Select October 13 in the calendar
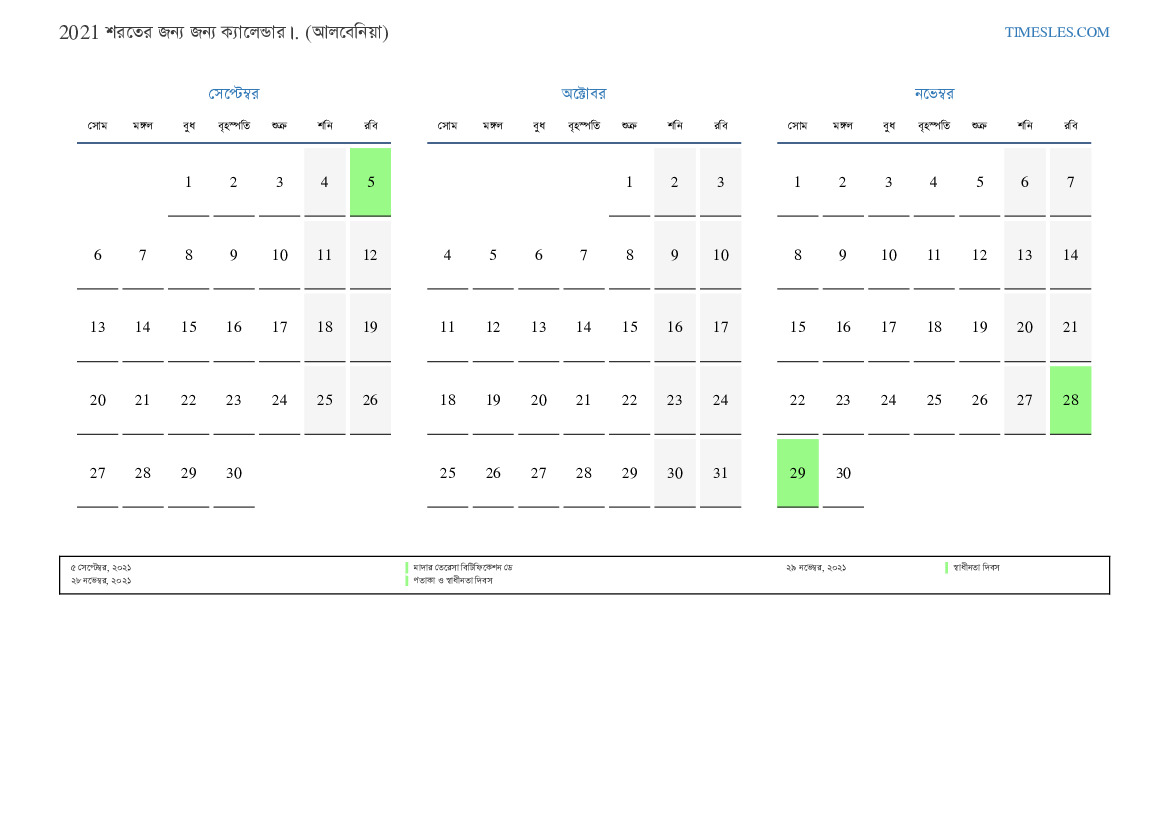 point(538,327)
